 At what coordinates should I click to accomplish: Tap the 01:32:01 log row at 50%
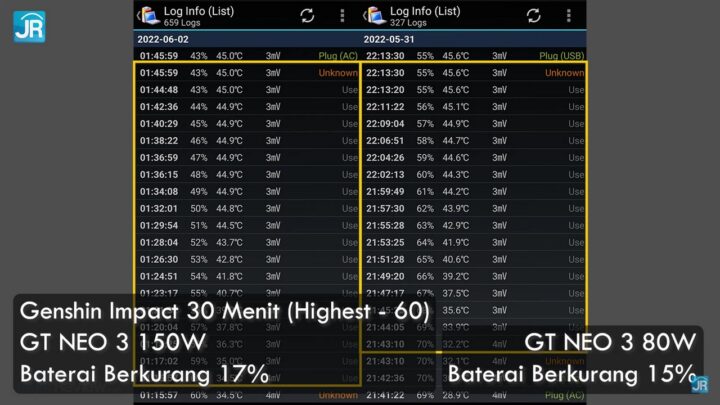tap(246, 209)
